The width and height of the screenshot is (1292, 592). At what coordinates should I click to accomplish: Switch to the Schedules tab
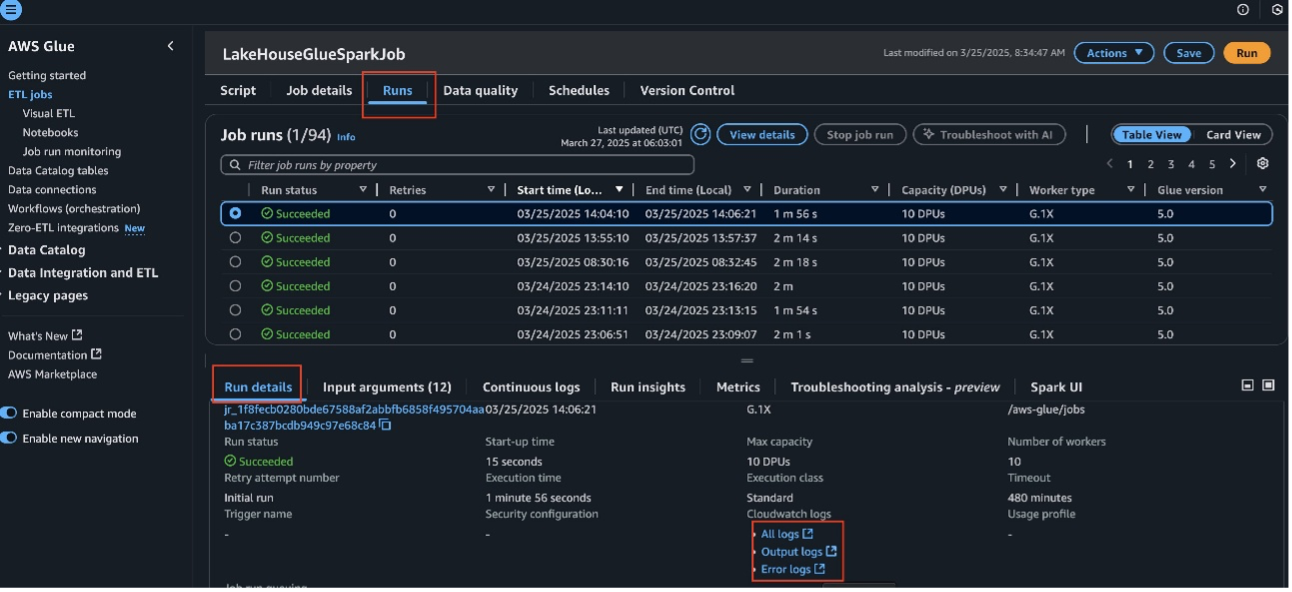[579, 90]
